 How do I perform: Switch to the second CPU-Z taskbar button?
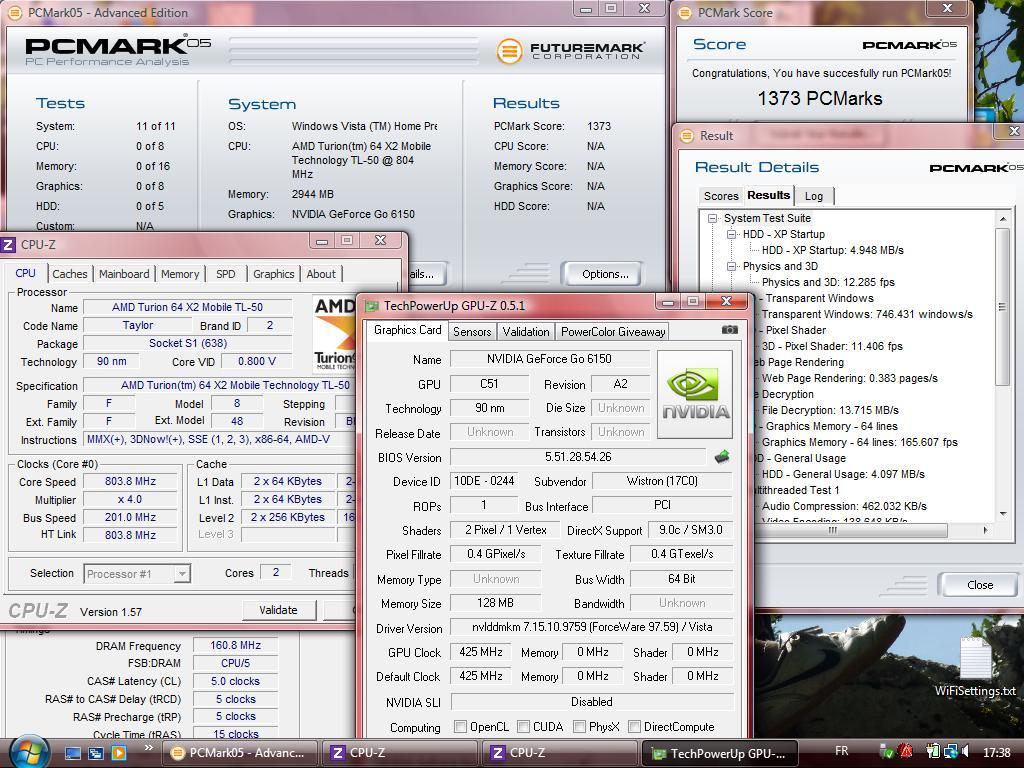[562, 753]
